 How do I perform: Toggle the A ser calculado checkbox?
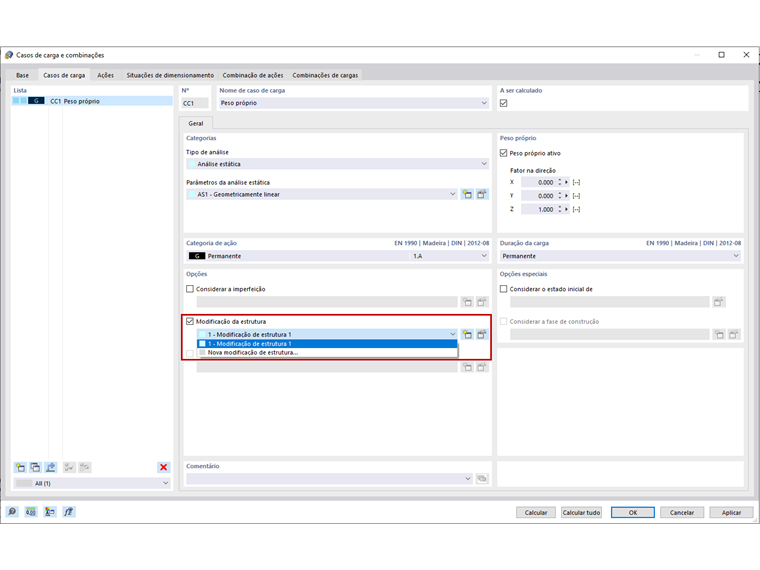pos(504,103)
